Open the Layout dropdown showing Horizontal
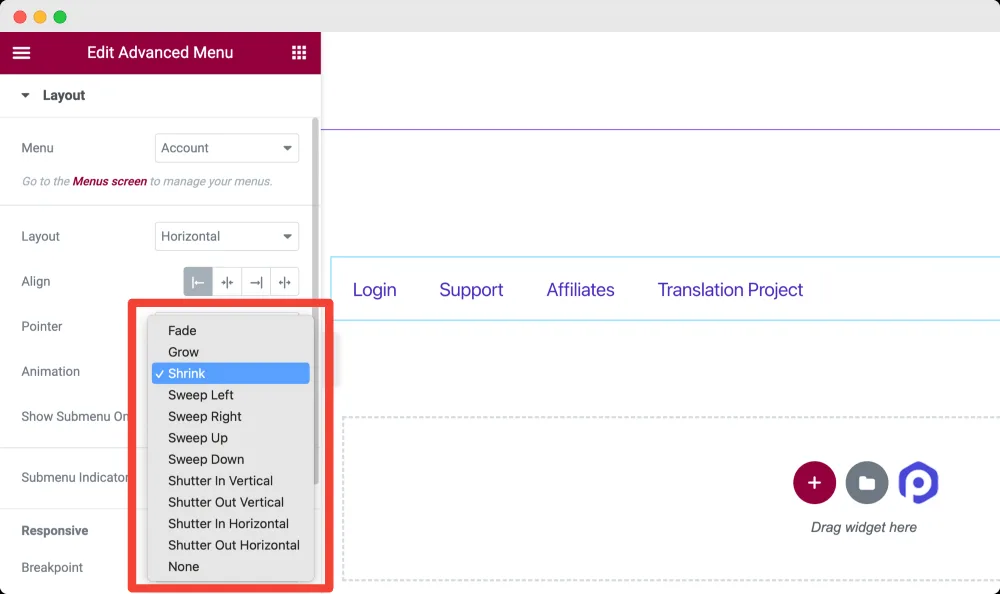 click(x=226, y=237)
